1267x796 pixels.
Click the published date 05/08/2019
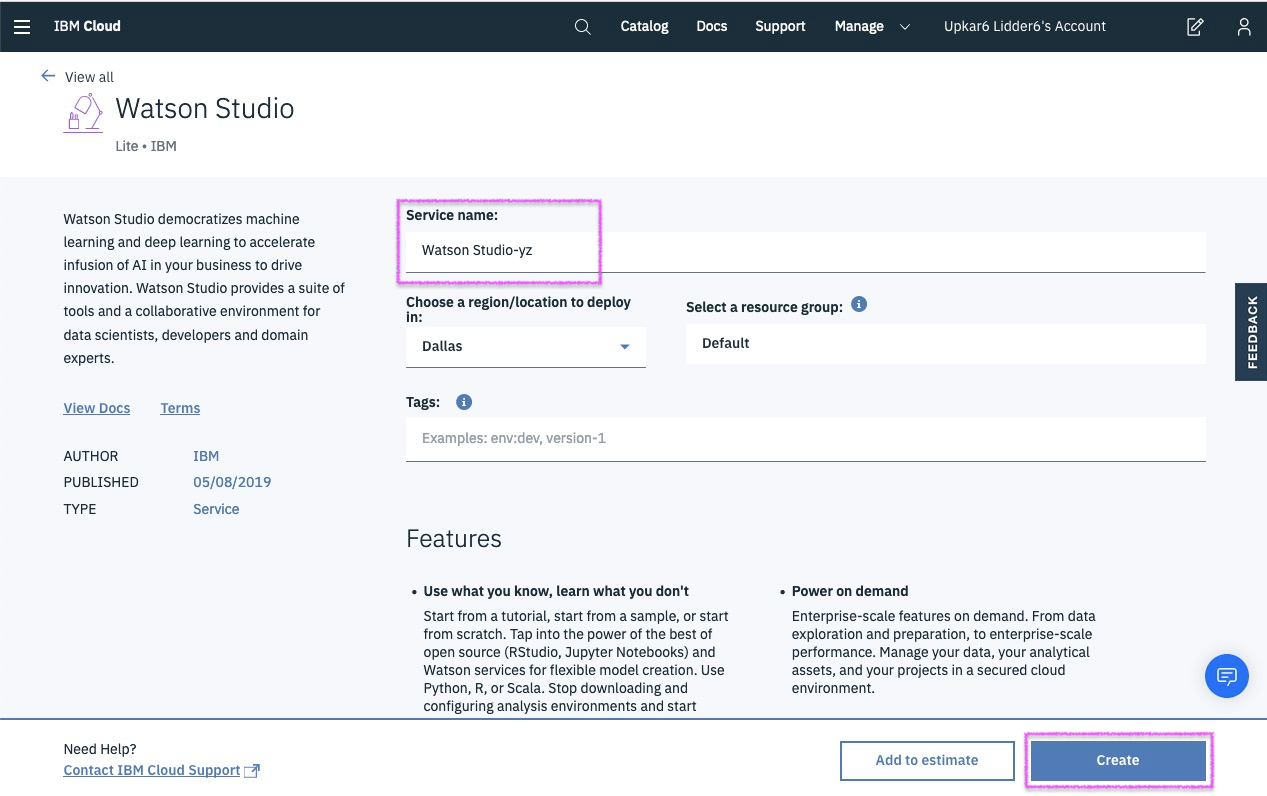pos(232,482)
